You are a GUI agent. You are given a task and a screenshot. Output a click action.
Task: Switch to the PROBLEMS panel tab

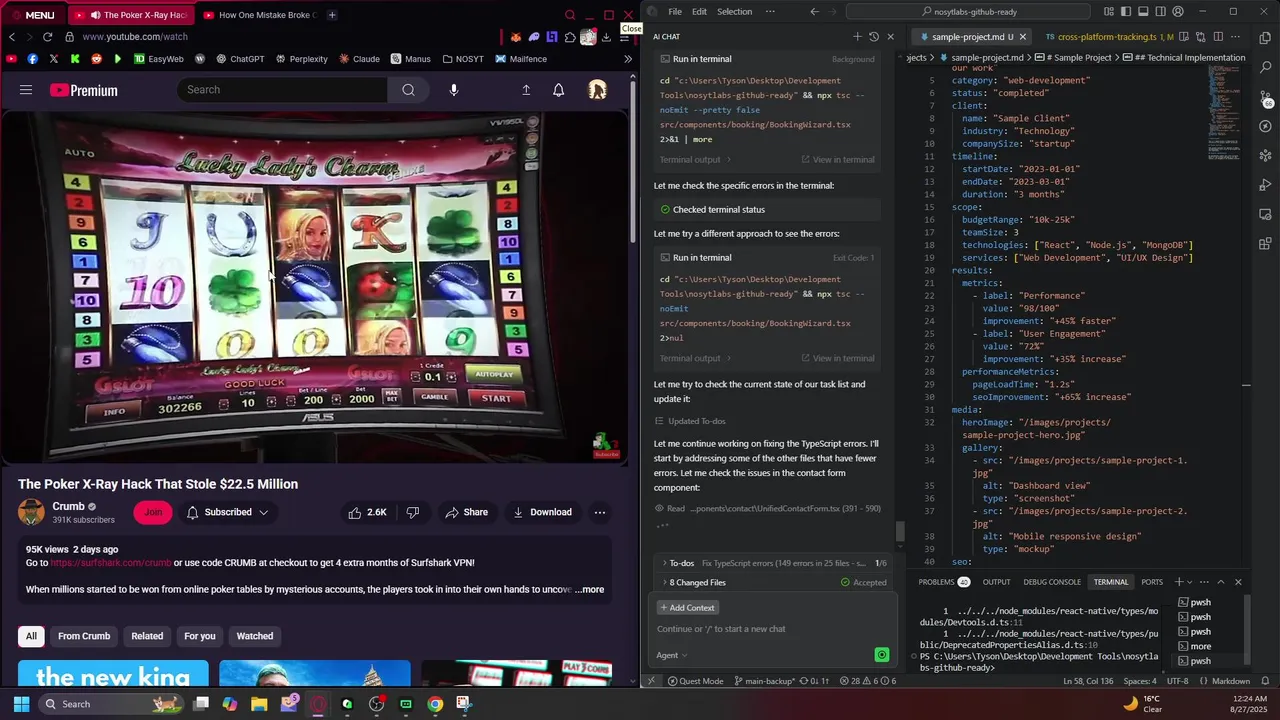pos(944,582)
